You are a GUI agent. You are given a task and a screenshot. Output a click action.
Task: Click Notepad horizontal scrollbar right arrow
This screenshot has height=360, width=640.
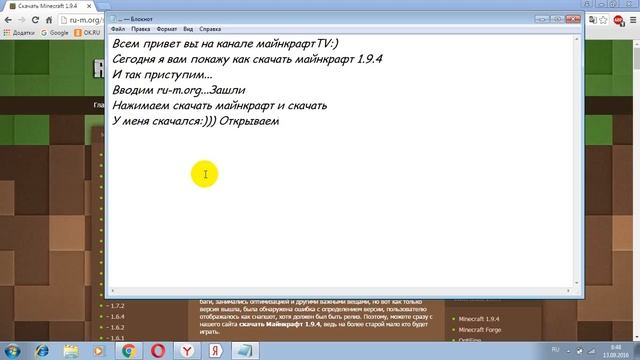pyautogui.click(x=568, y=291)
